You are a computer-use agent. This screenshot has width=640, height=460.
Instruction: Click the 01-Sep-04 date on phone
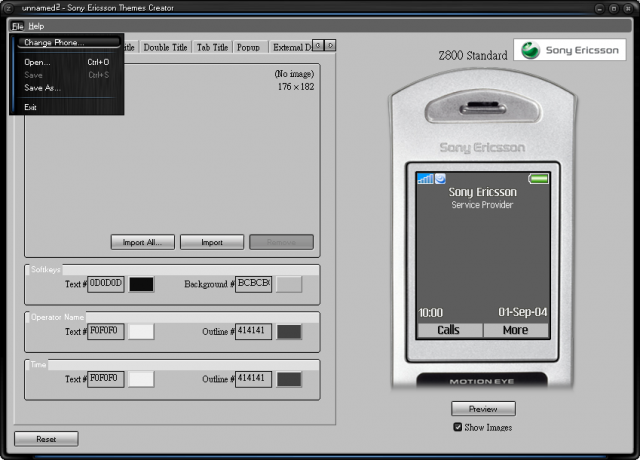tap(522, 312)
